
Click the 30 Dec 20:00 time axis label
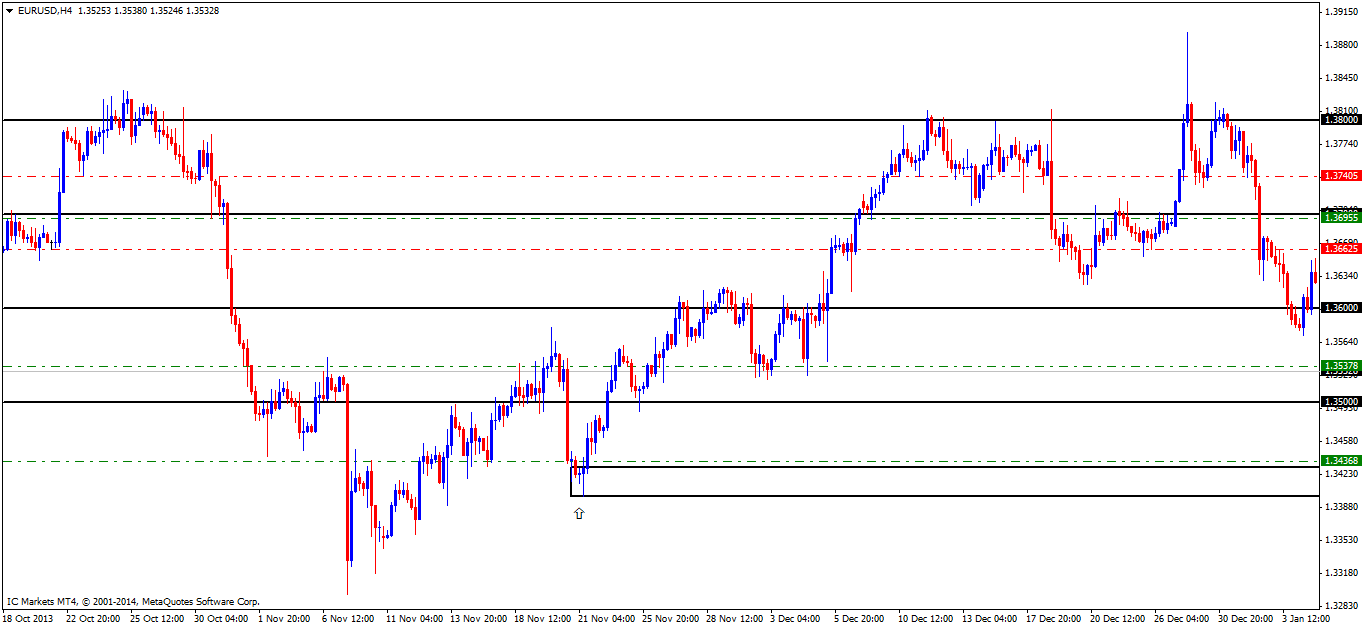1245,619
